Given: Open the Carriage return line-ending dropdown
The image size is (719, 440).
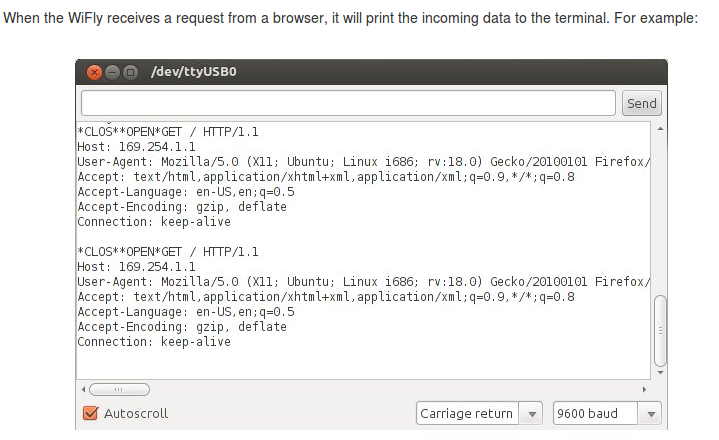Looking at the screenshot, I should pos(466,413).
